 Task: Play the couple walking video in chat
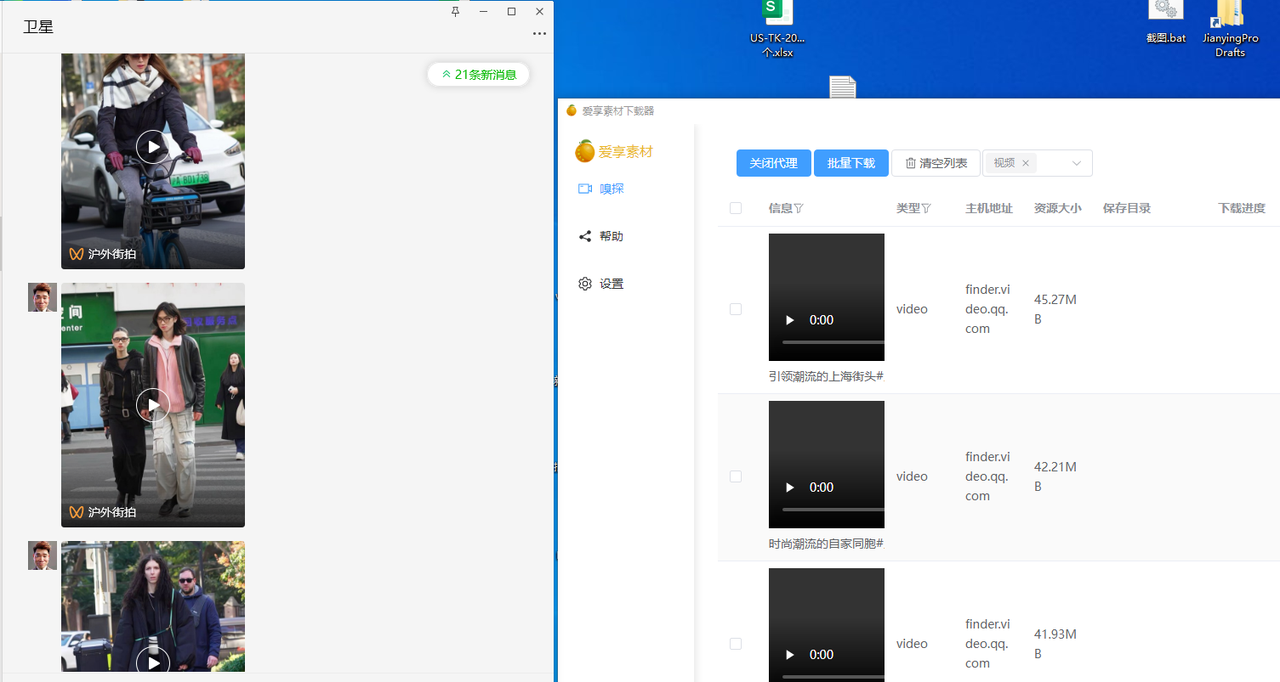(x=153, y=404)
